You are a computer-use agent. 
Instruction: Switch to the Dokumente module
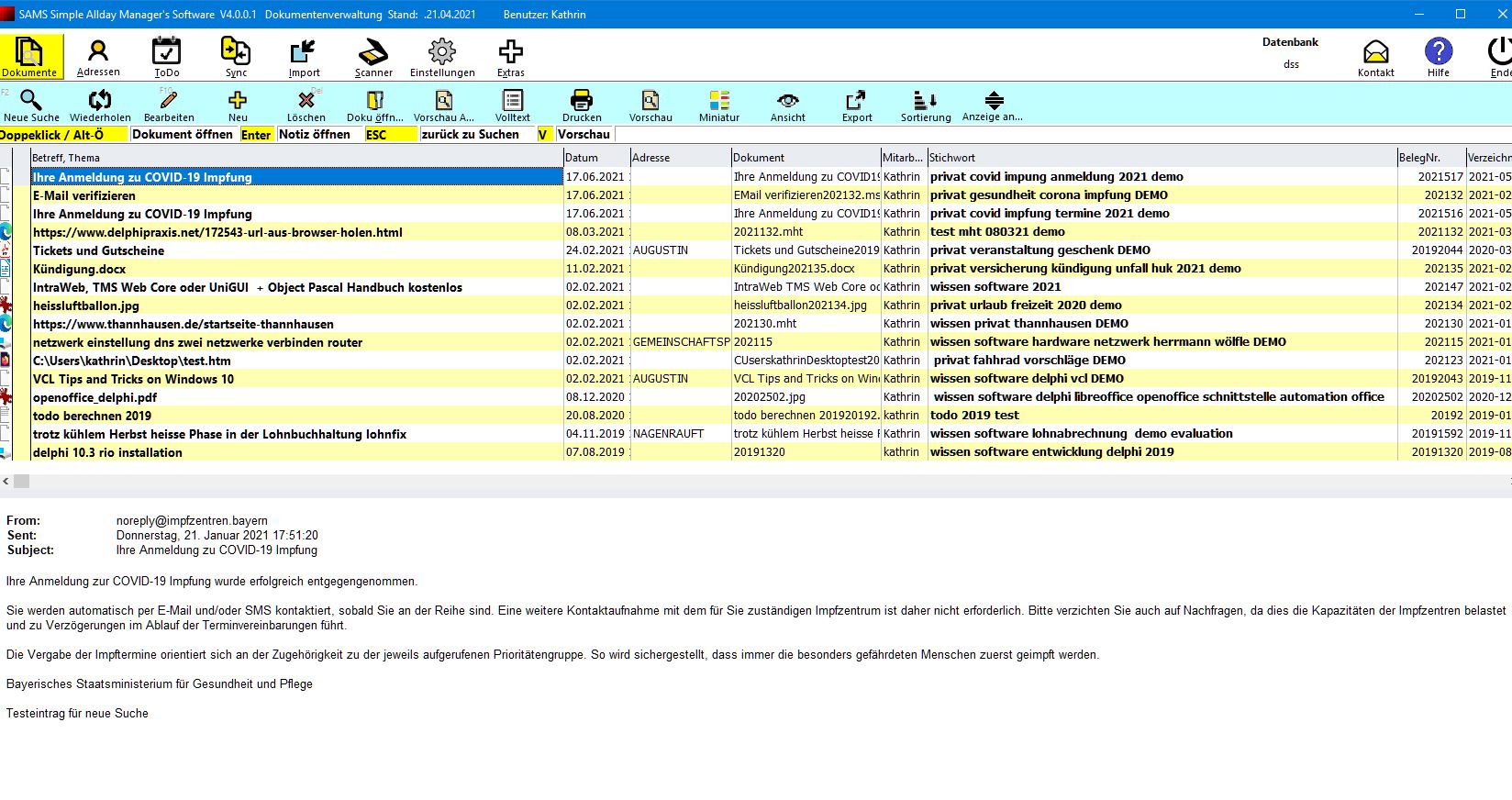[29, 57]
